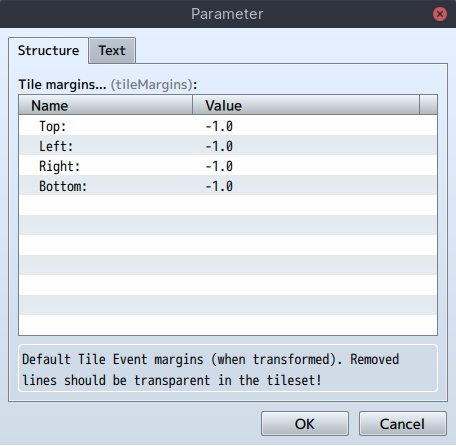The width and height of the screenshot is (456, 446).
Task: Click the description text about Tile Event margins
Action: coord(211,369)
